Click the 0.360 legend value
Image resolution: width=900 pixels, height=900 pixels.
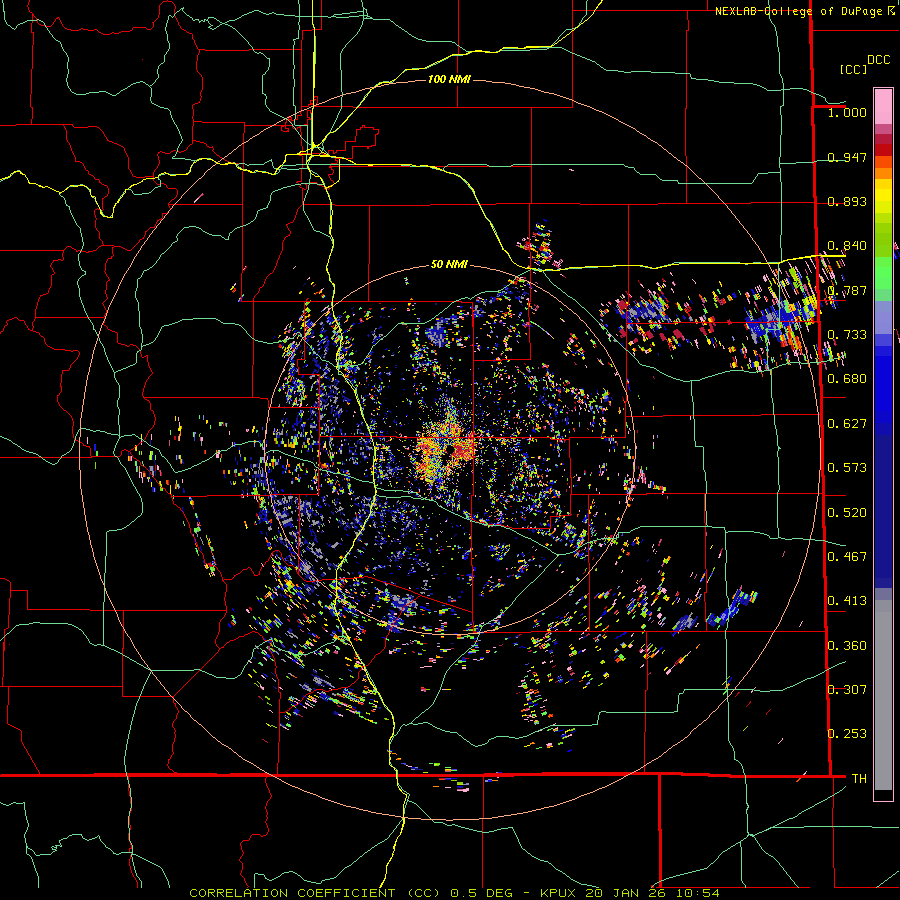(x=847, y=645)
